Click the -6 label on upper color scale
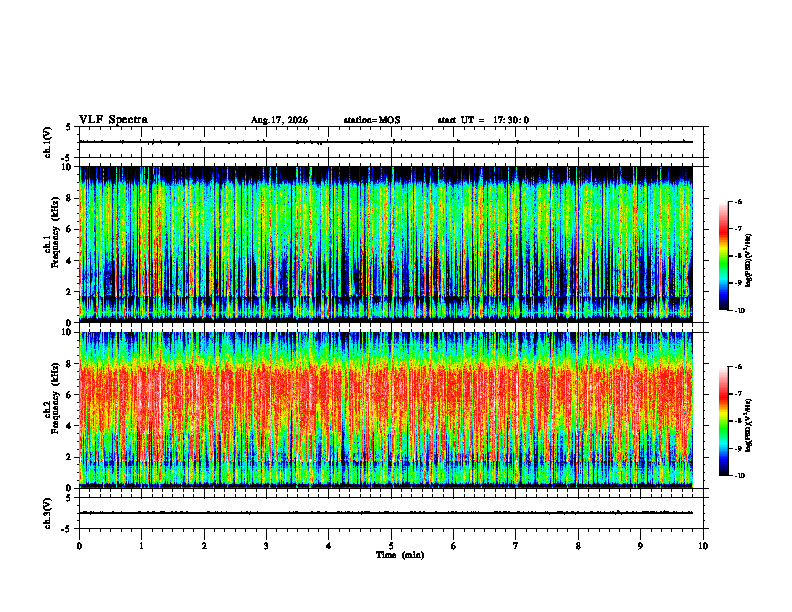The width and height of the screenshot is (792, 612). [x=738, y=201]
